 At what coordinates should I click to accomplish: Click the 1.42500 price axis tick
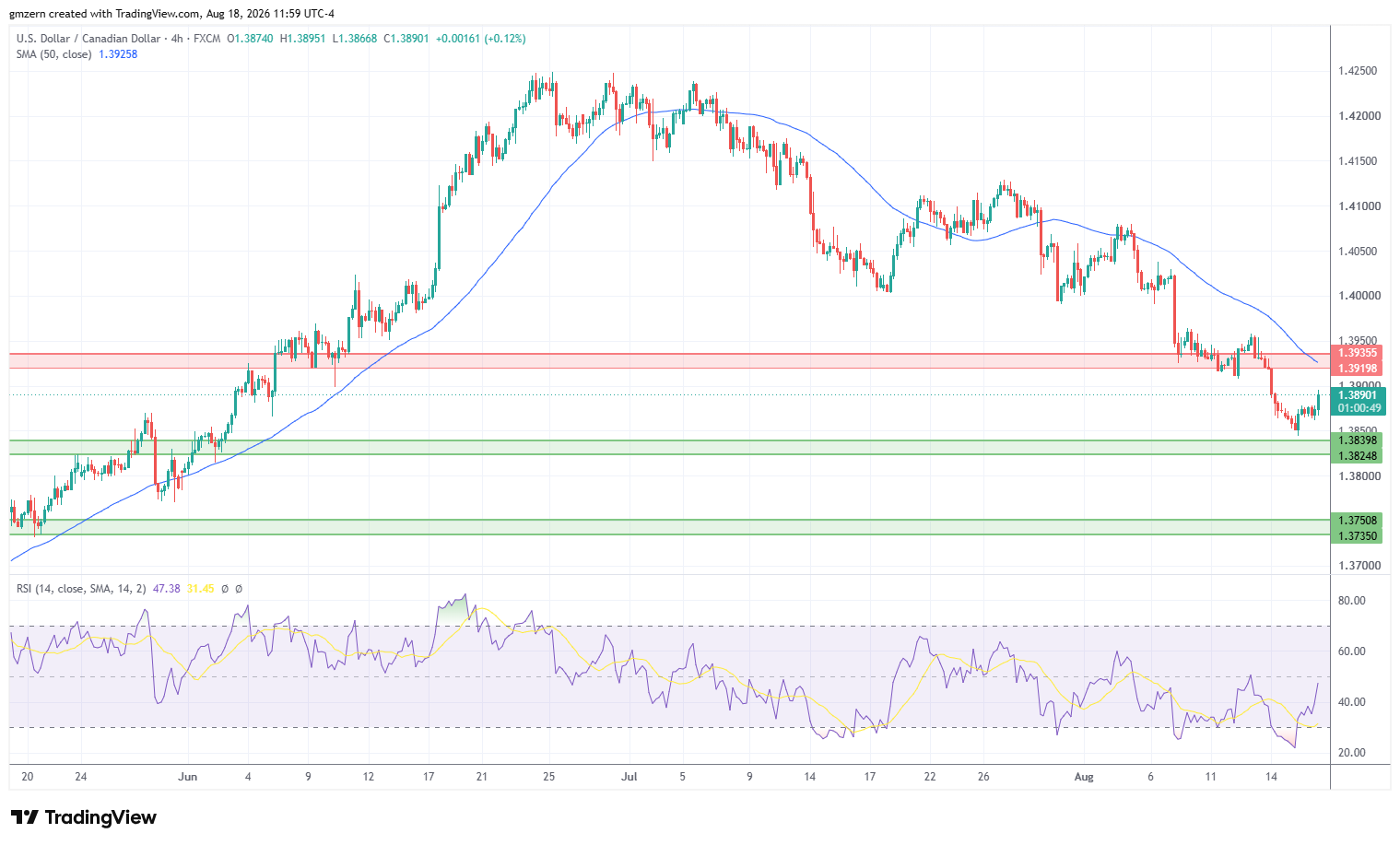1358,71
